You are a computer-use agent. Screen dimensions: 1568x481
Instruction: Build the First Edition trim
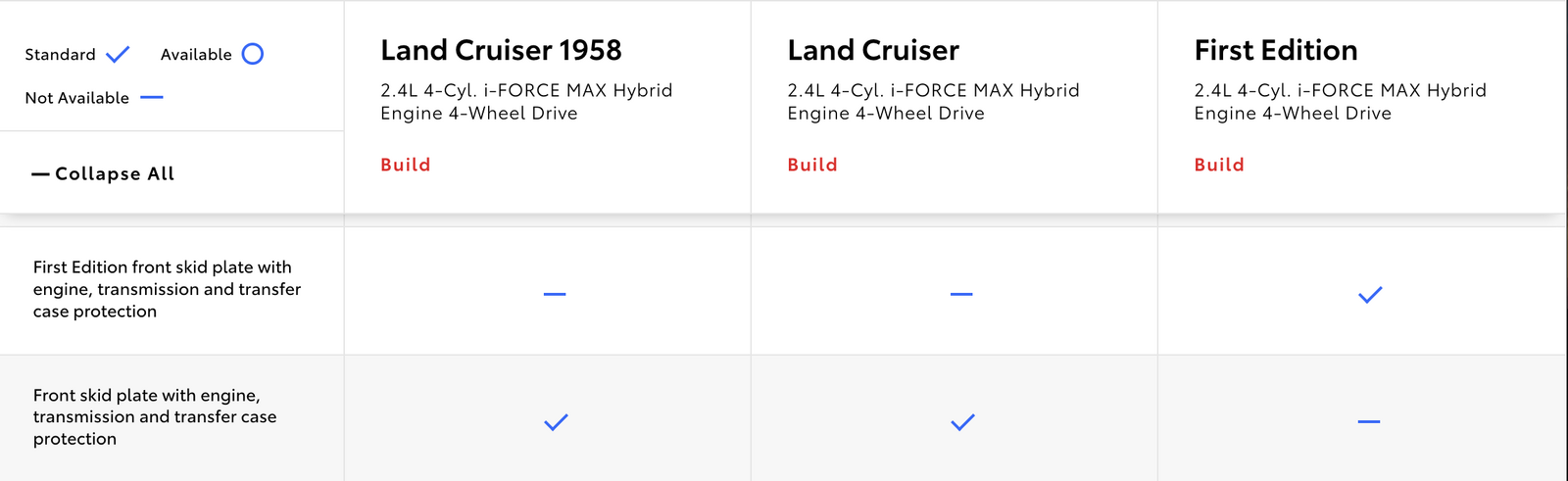(1219, 165)
